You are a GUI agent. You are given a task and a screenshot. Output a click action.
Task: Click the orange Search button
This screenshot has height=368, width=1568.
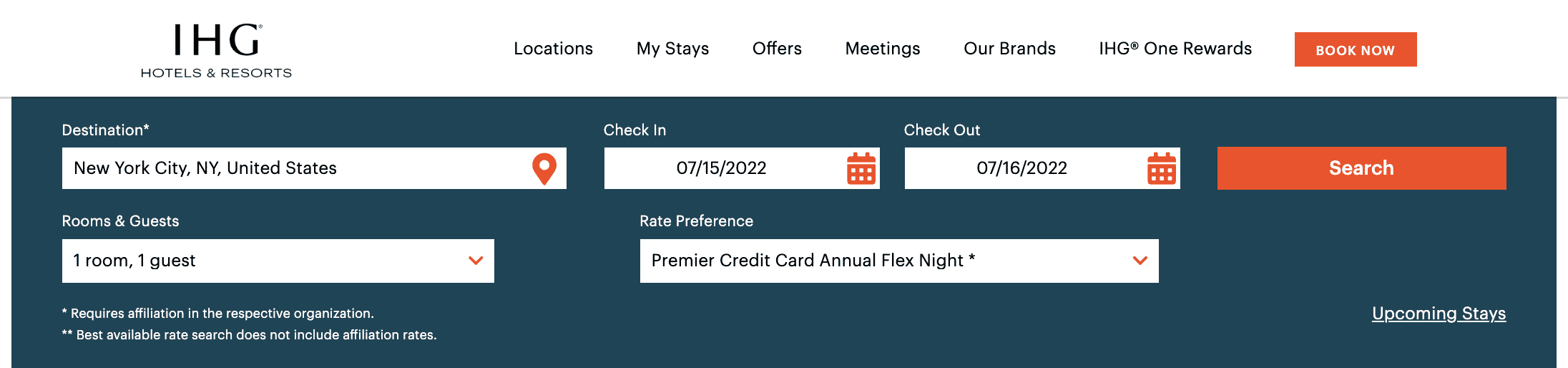point(1361,168)
